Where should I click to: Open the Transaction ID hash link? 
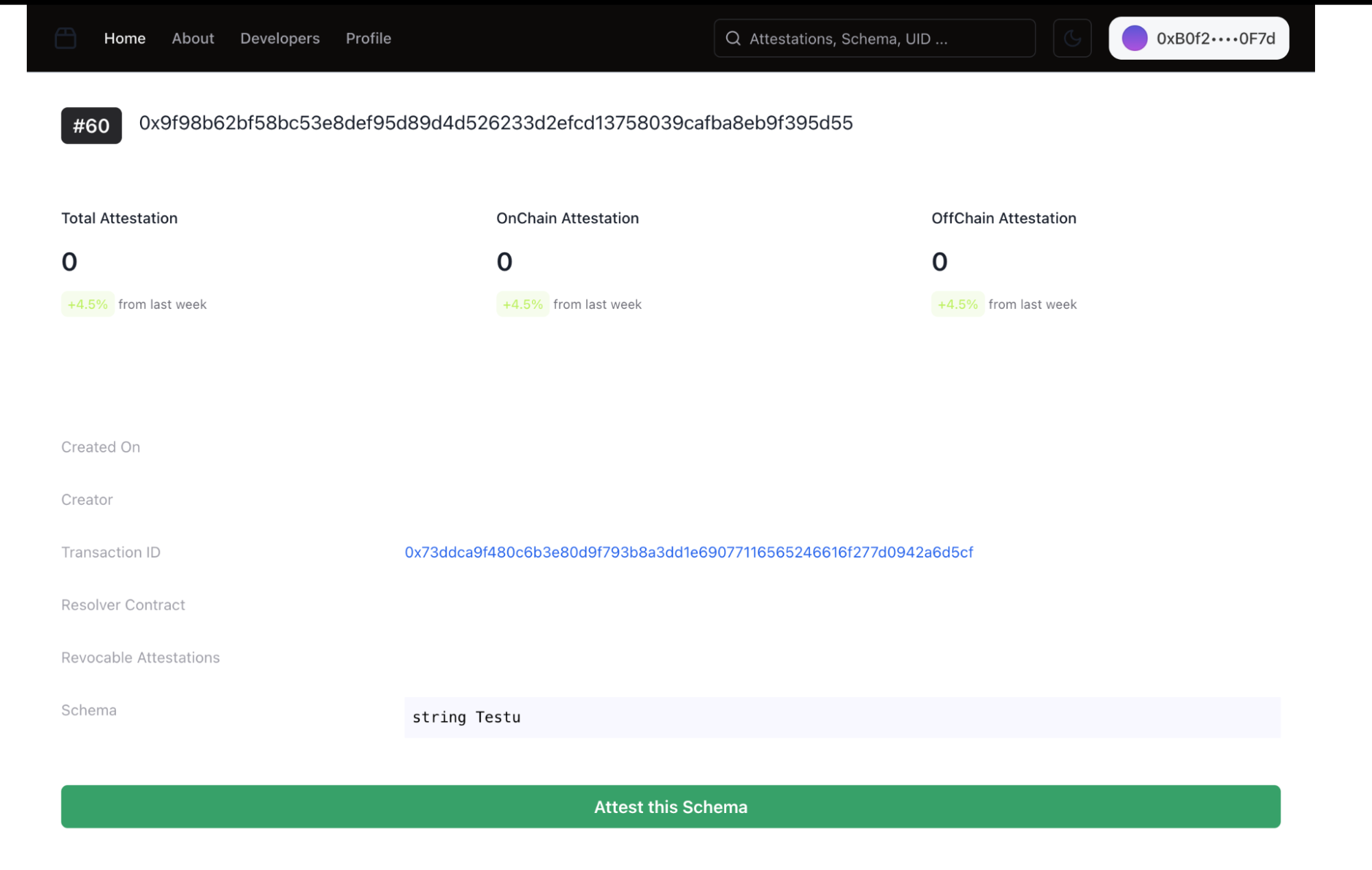(688, 552)
